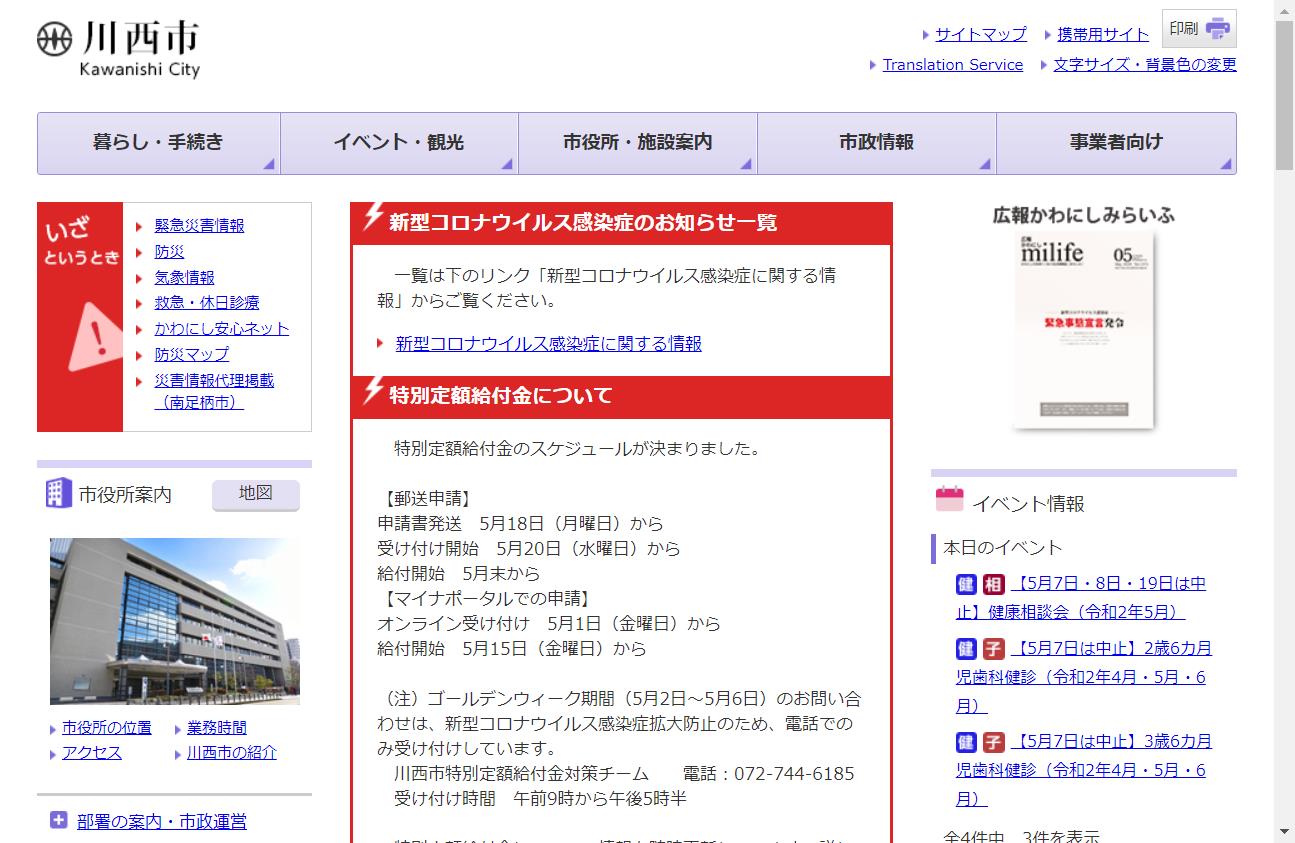
Task: Click the building icon beside 市役所案内
Action: coord(57,493)
